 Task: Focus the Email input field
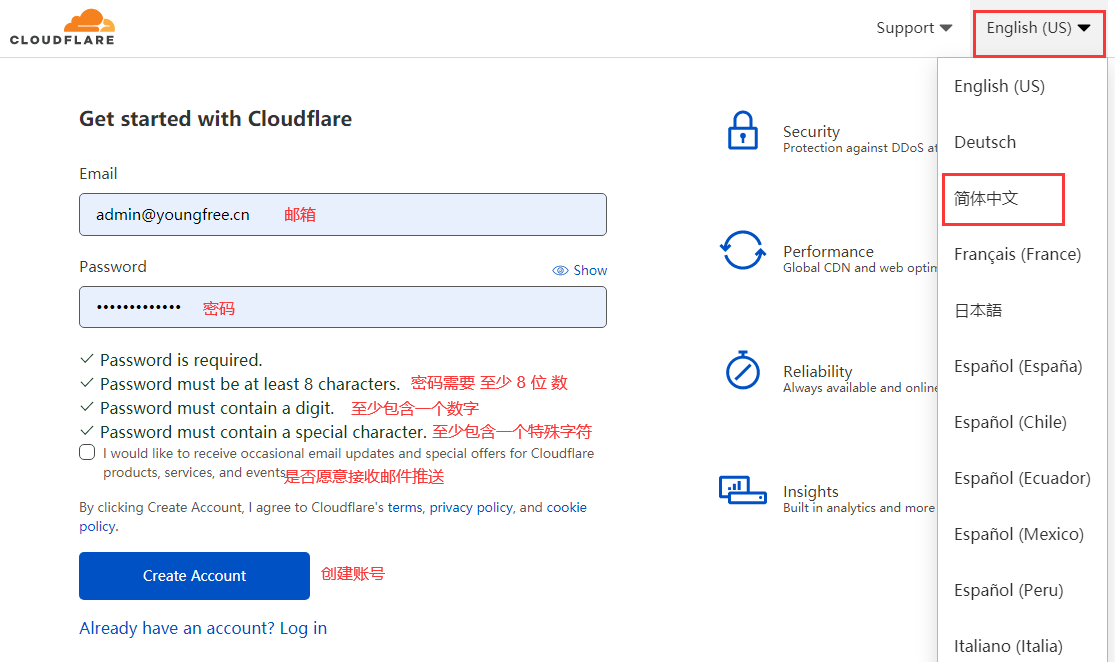pos(343,214)
